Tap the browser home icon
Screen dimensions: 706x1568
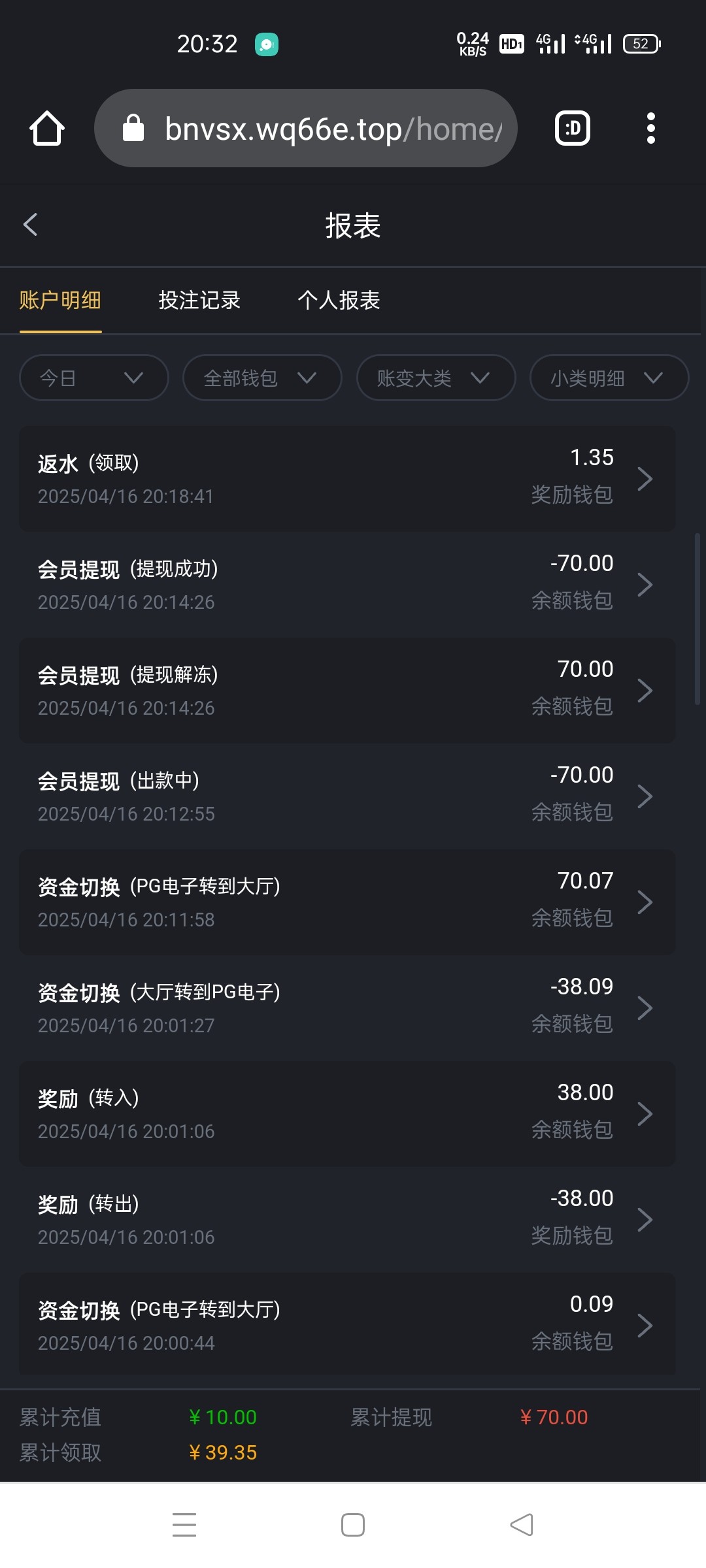[x=47, y=128]
